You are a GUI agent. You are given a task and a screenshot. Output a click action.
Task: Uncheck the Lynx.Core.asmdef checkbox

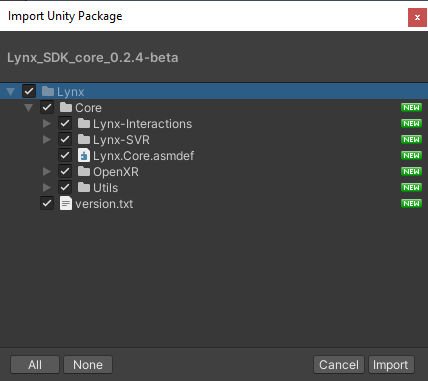click(65, 155)
